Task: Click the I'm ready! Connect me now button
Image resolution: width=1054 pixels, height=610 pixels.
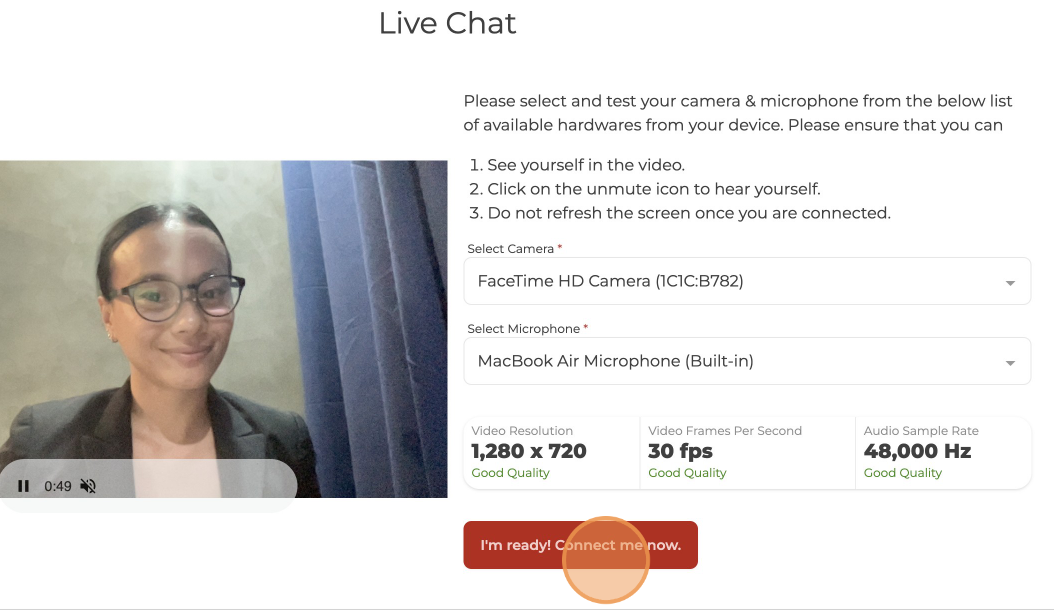Action: click(x=580, y=545)
